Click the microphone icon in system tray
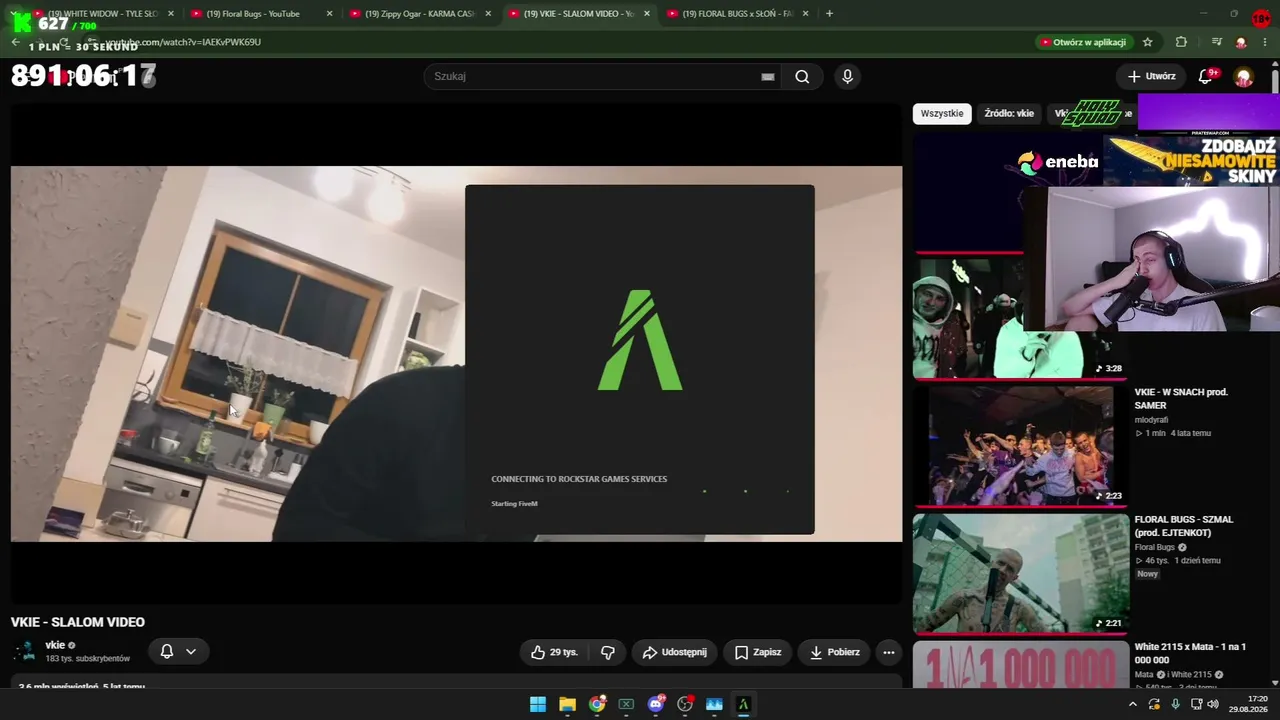Image resolution: width=1280 pixels, height=720 pixels. click(x=1175, y=704)
